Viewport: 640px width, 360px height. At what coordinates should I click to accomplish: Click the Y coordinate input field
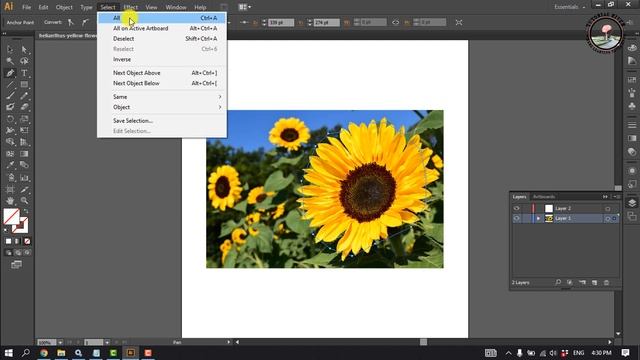[327, 22]
